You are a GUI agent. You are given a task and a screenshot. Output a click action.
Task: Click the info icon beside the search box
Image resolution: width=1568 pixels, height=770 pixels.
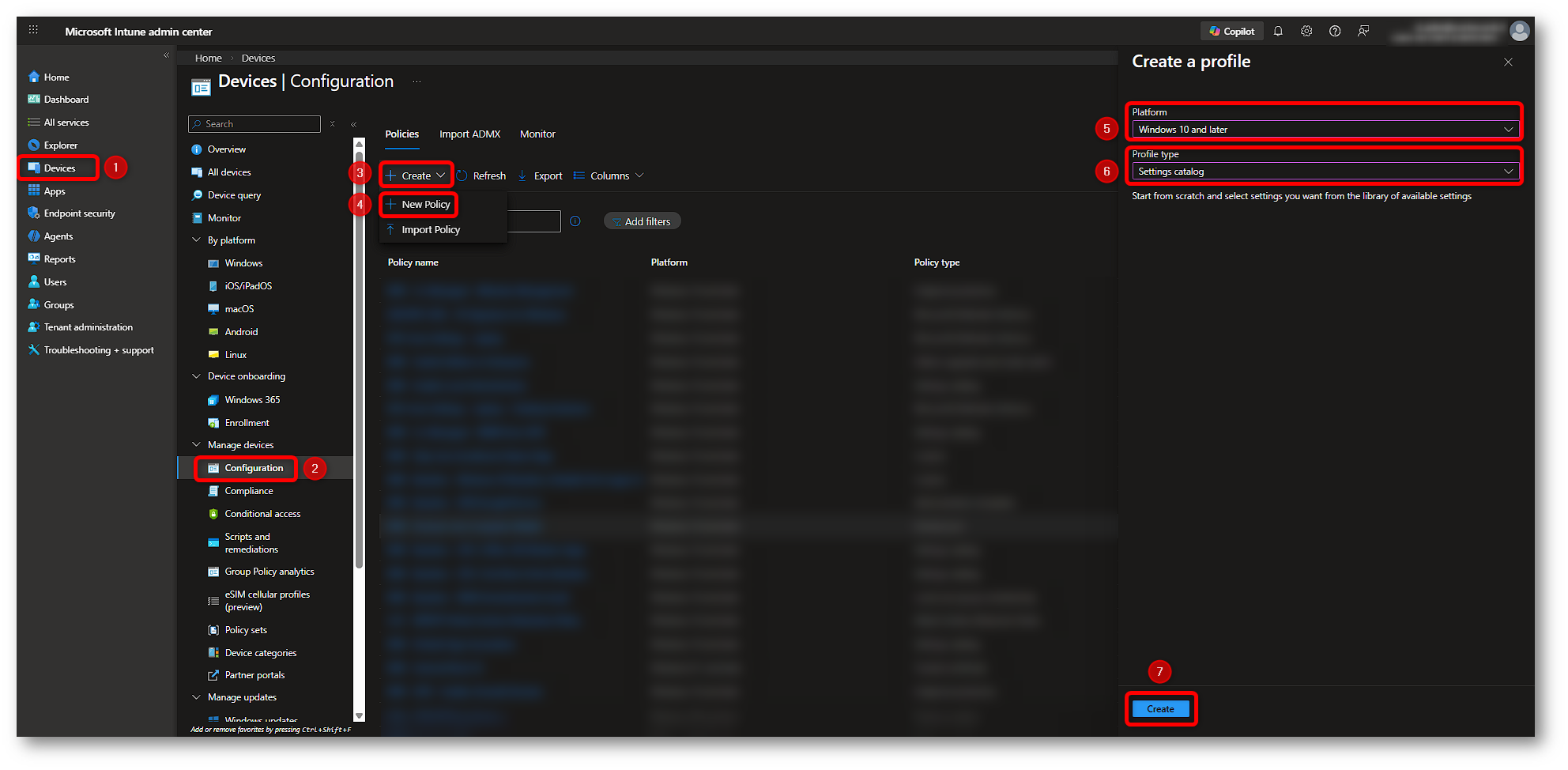(x=575, y=221)
